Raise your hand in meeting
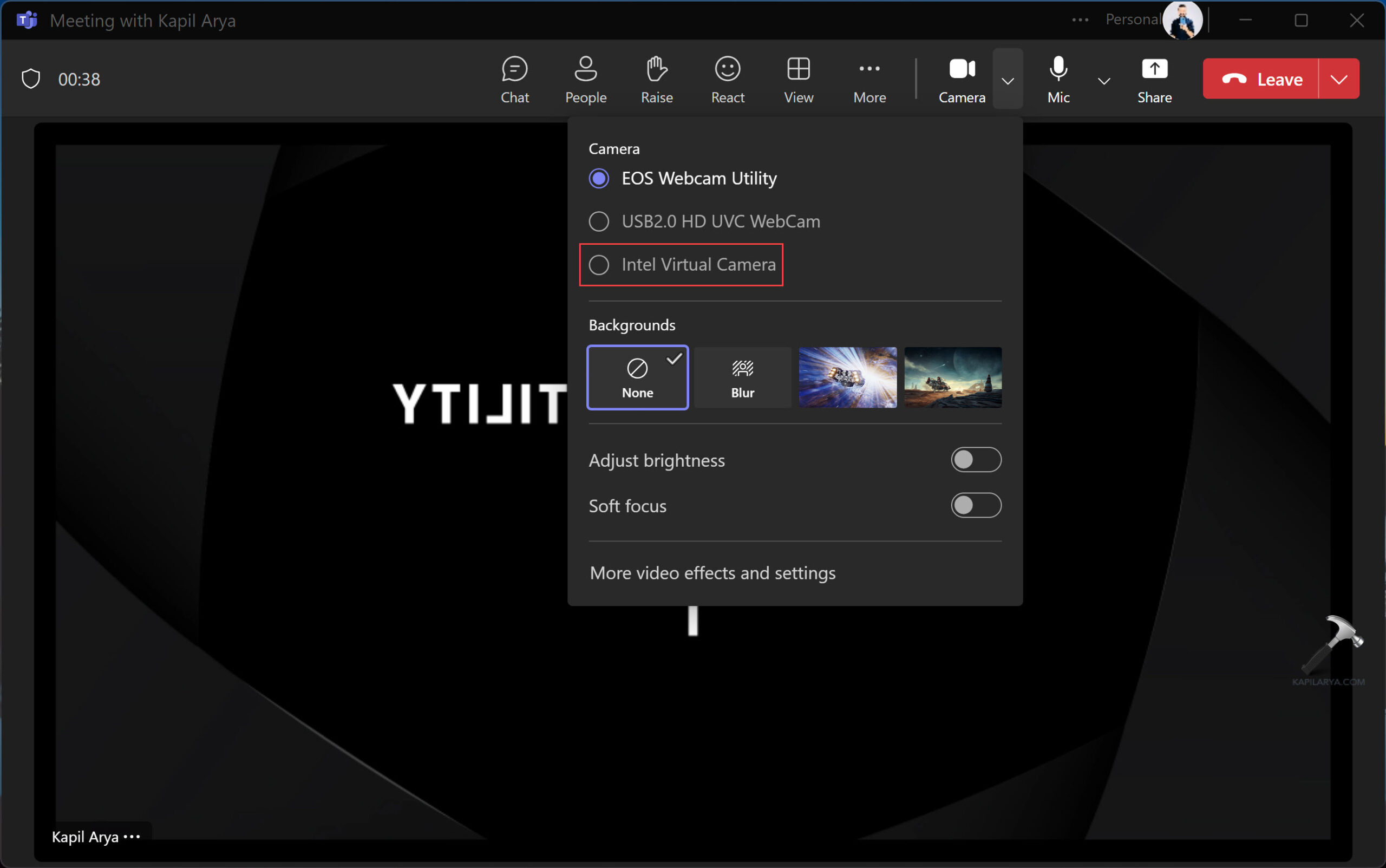1386x868 pixels. (x=657, y=79)
